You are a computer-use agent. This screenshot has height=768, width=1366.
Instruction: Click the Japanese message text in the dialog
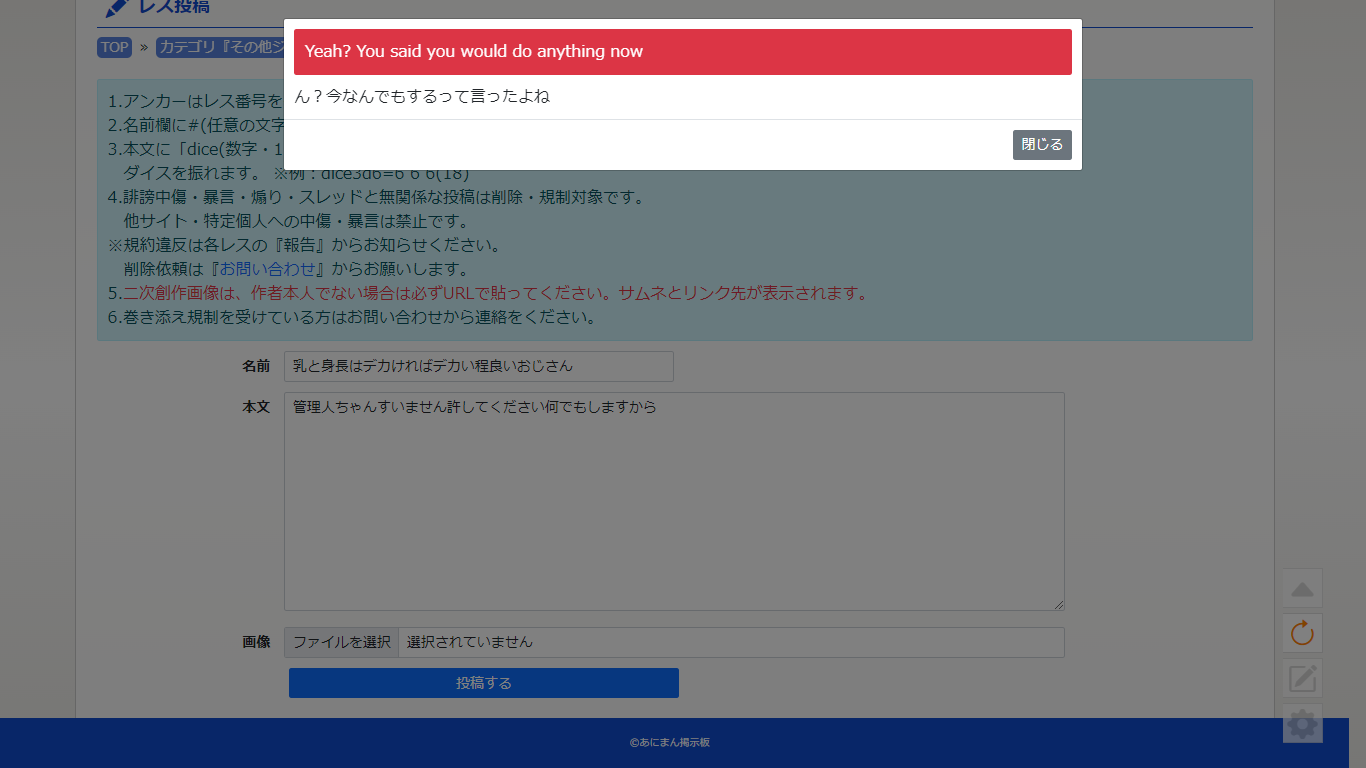pos(422,97)
